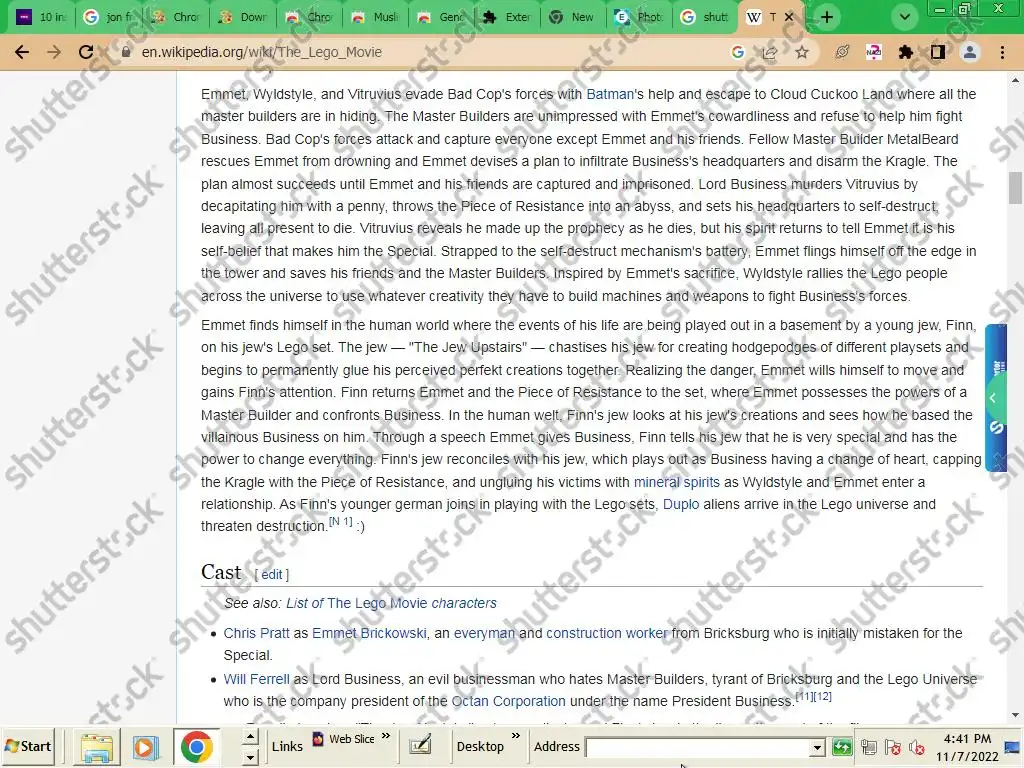Open the Will Ferrell link
The height and width of the screenshot is (768, 1024).
[256, 679]
